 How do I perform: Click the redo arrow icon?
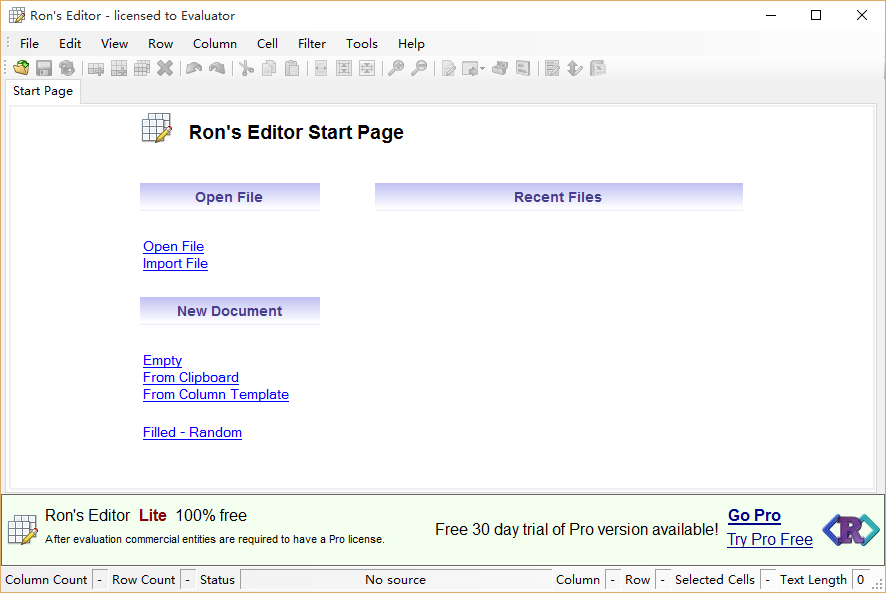[217, 68]
